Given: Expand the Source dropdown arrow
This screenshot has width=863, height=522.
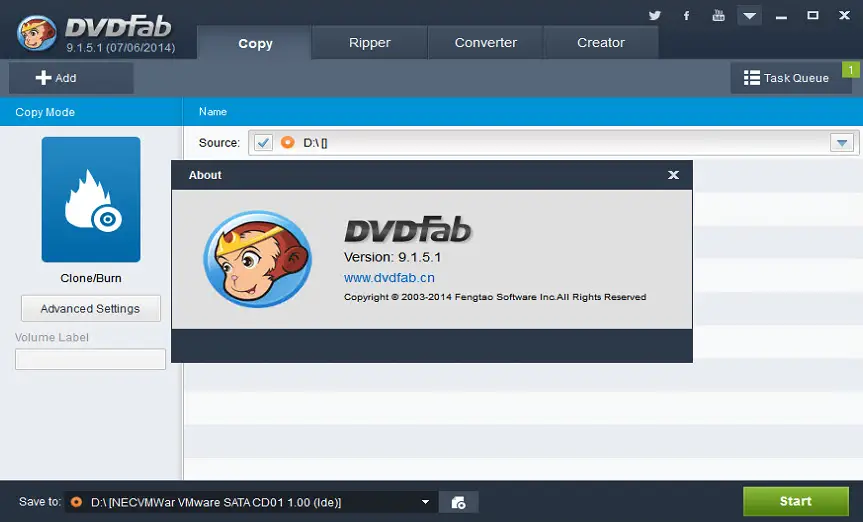Looking at the screenshot, I should click(x=842, y=143).
